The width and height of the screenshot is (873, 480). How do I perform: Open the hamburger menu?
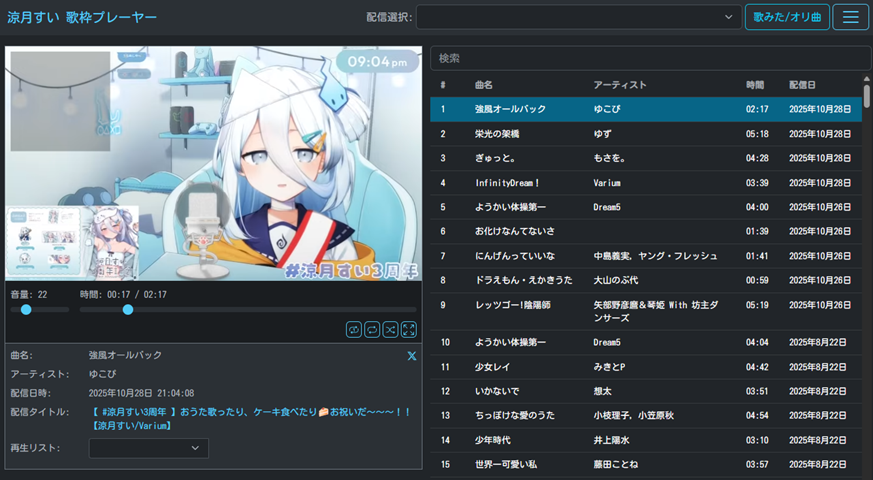(850, 17)
